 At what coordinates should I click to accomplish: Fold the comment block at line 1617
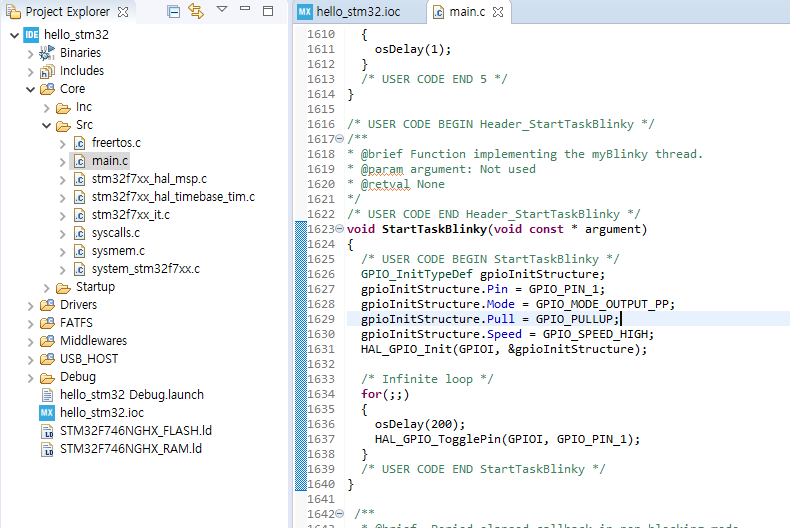(x=340, y=139)
